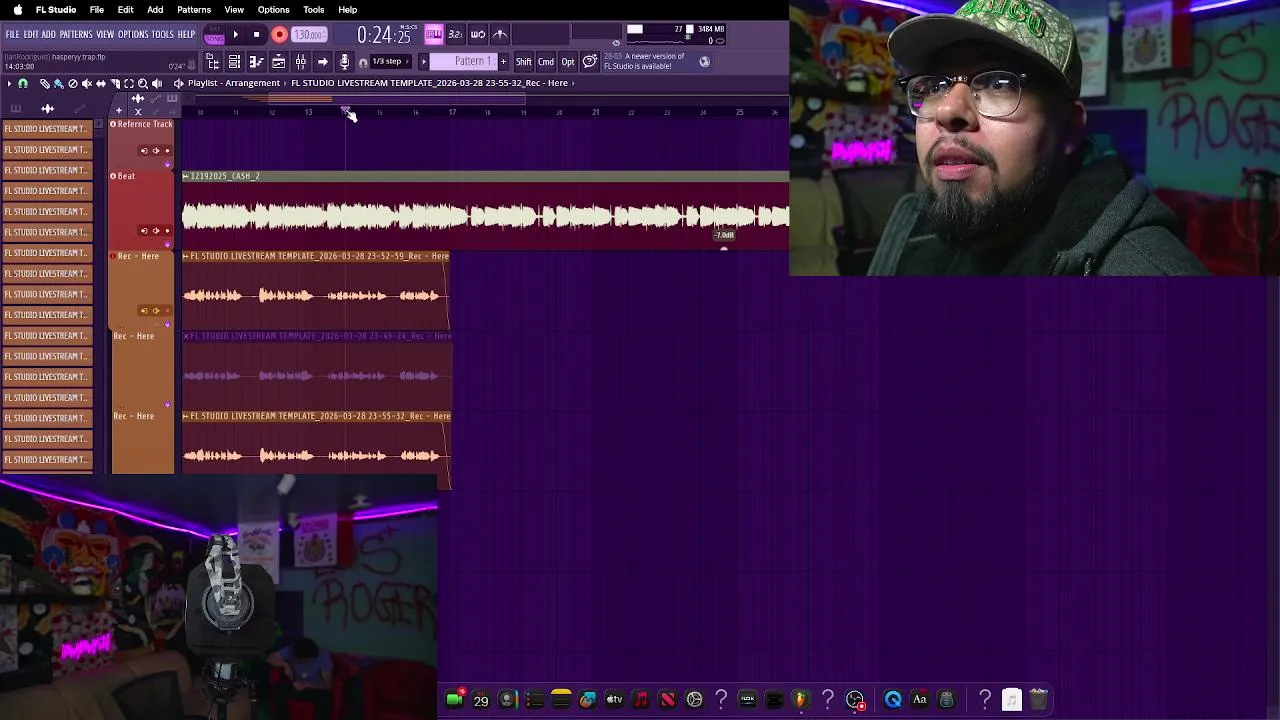This screenshot has width=1280, height=720.
Task: Open FL Studio in the Dock
Action: point(800,700)
